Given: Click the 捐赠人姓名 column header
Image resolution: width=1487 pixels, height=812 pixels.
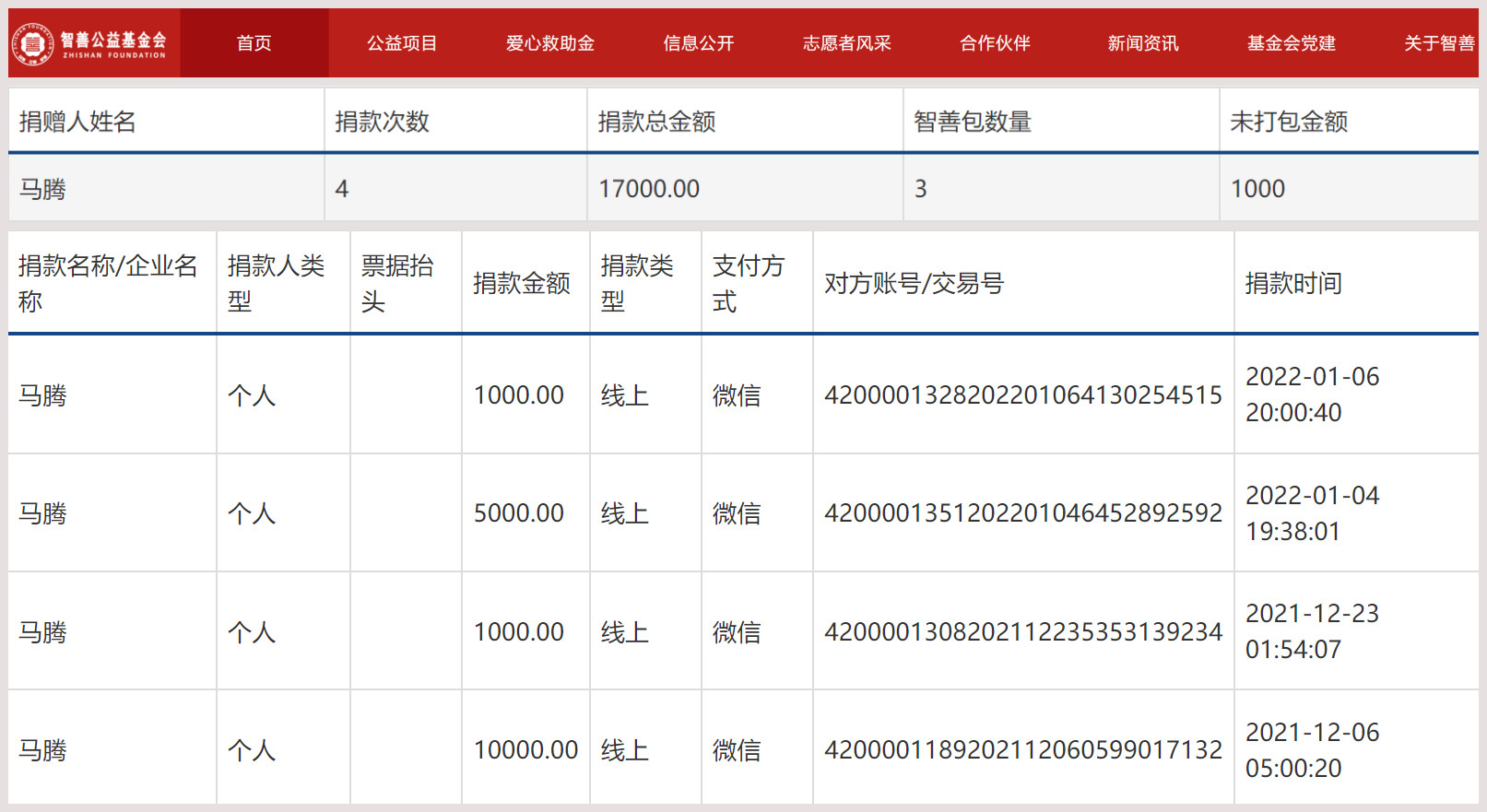Looking at the screenshot, I should tap(77, 122).
